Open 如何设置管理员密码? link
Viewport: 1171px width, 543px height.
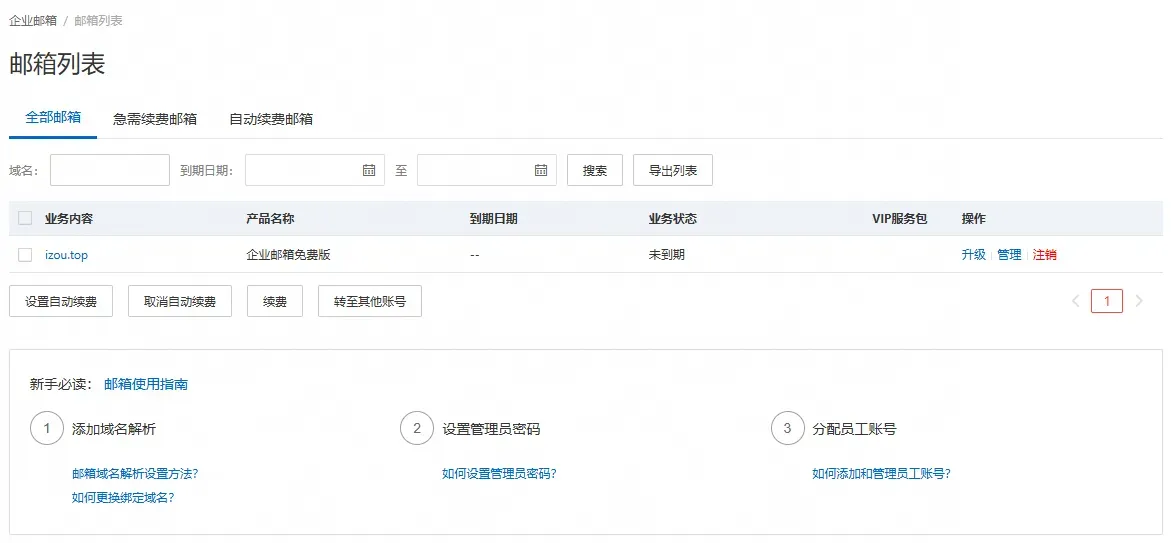click(500, 474)
